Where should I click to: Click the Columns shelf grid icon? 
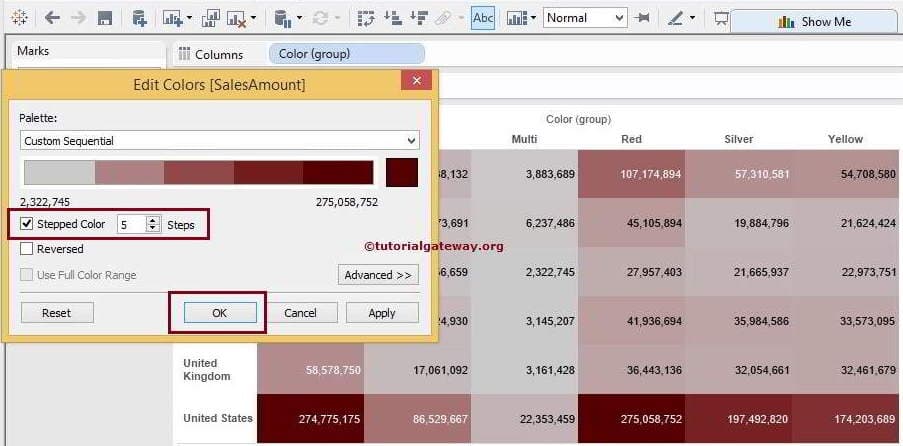pyautogui.click(x=184, y=54)
